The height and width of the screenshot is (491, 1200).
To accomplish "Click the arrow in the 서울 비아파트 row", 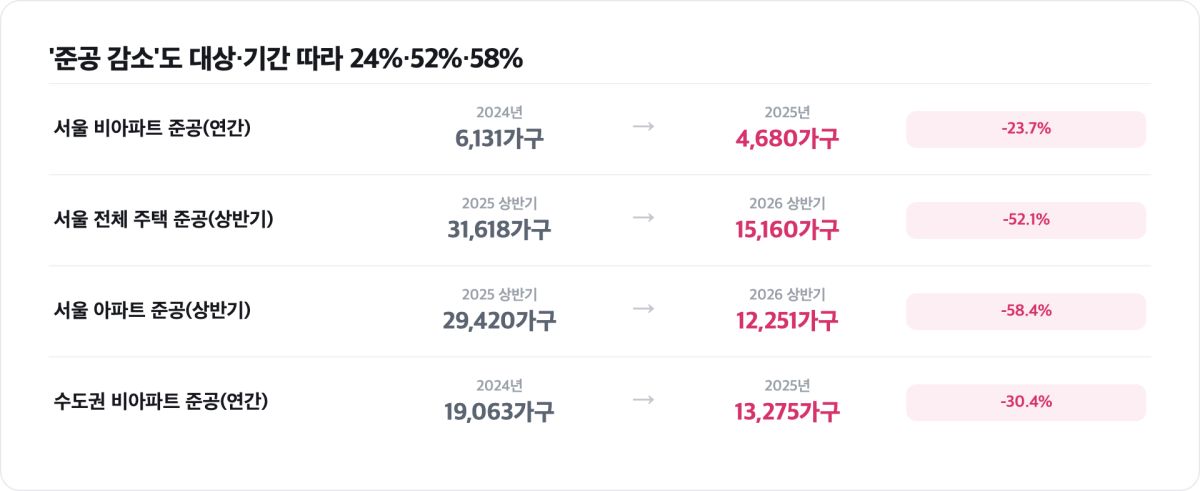I will point(644,128).
